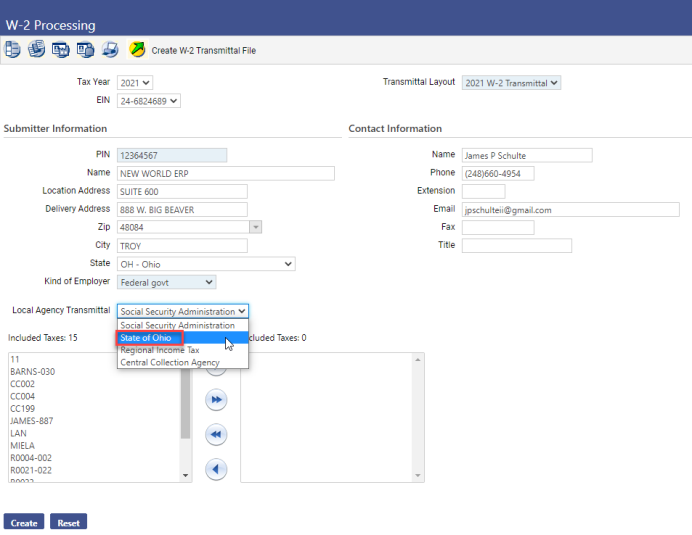The image size is (692, 535).
Task: Open the Kind of Employer dropdown
Action: tap(166, 282)
